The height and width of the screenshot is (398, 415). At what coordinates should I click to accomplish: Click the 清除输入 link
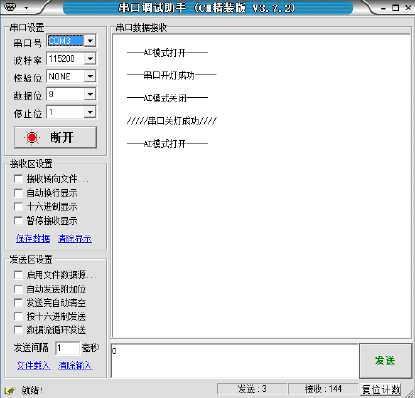(75, 366)
